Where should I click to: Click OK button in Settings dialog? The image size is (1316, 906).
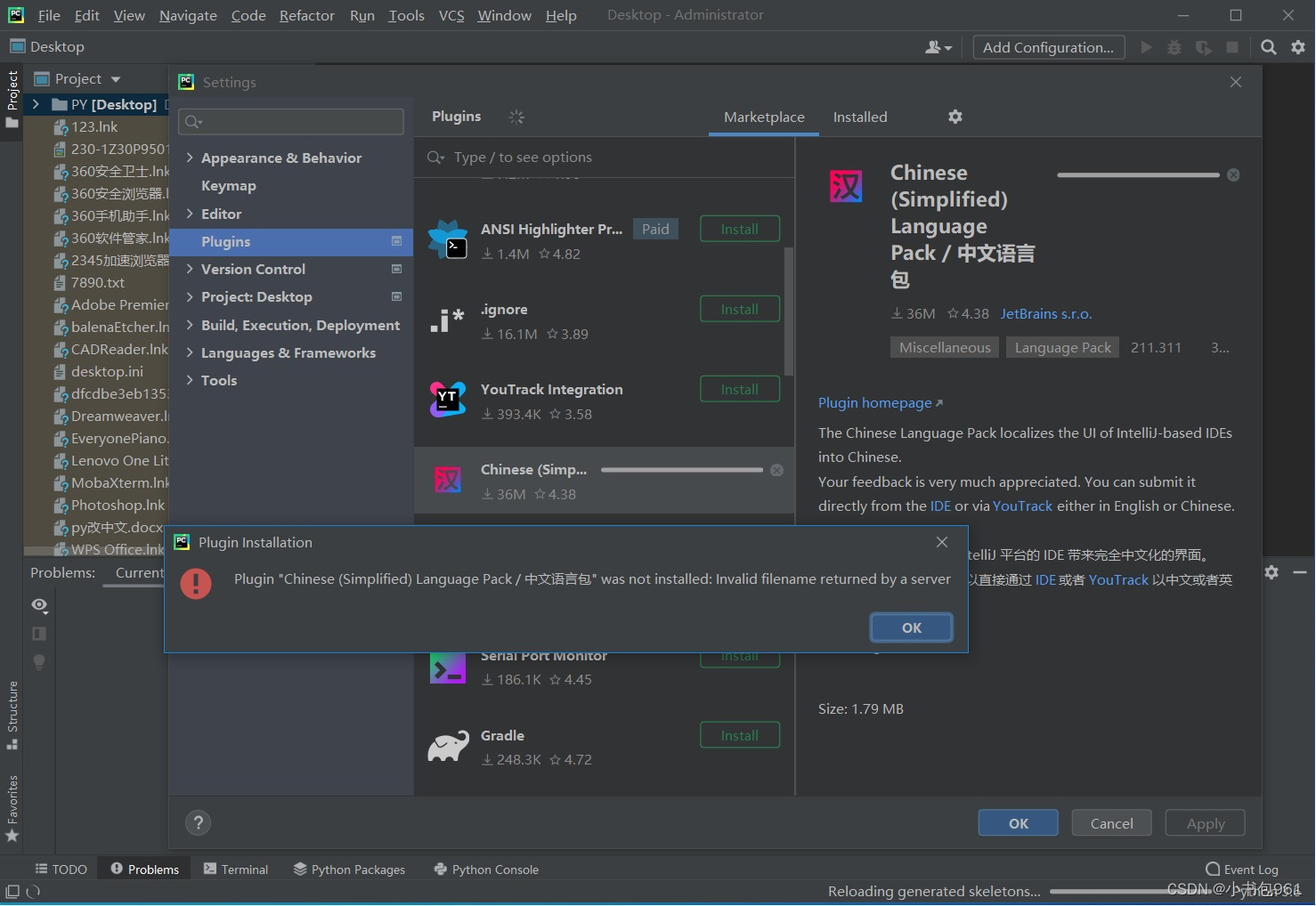coord(1019,823)
